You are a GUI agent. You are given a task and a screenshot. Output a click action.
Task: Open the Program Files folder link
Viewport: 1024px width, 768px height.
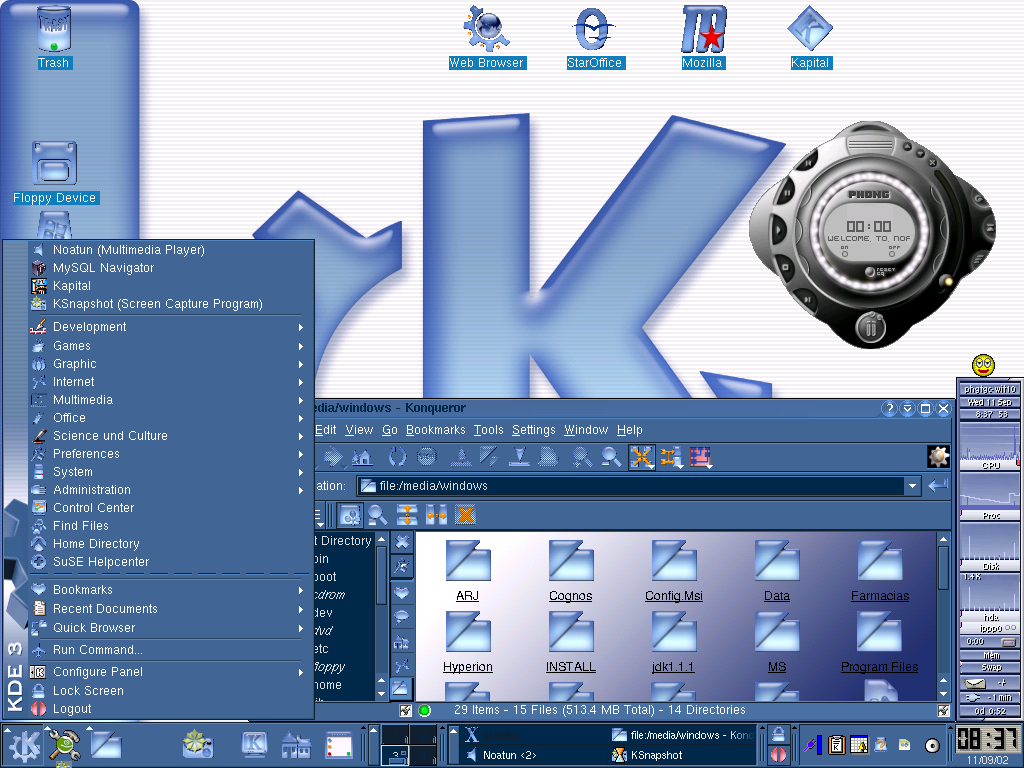879,667
